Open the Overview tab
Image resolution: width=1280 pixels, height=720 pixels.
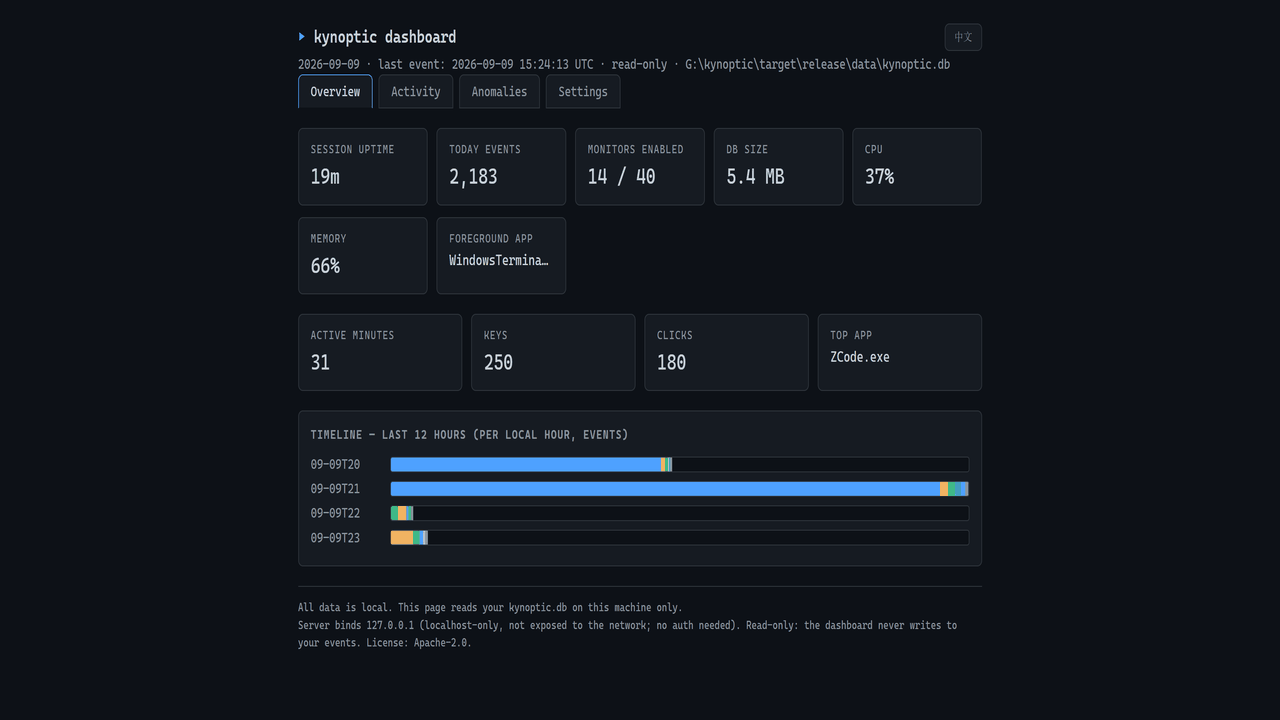pos(335,92)
